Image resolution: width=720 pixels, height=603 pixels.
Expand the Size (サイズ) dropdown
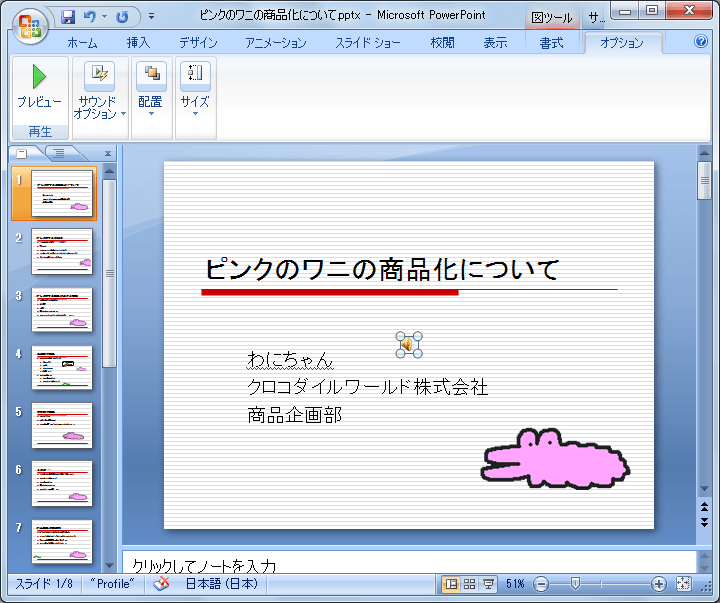point(195,90)
